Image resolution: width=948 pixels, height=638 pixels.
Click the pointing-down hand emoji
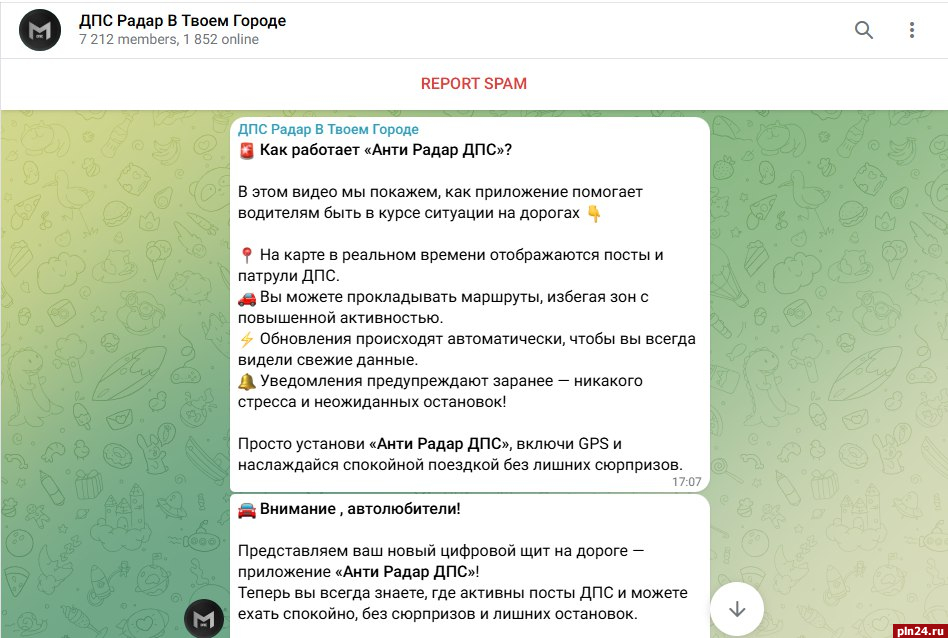pyautogui.click(x=594, y=213)
